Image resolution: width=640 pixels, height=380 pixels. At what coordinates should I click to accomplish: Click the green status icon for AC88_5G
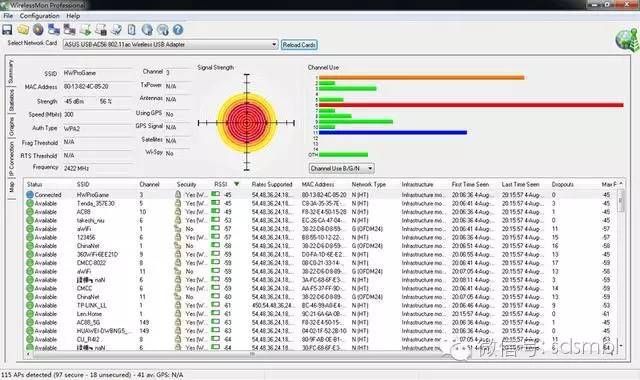[x=30, y=322]
